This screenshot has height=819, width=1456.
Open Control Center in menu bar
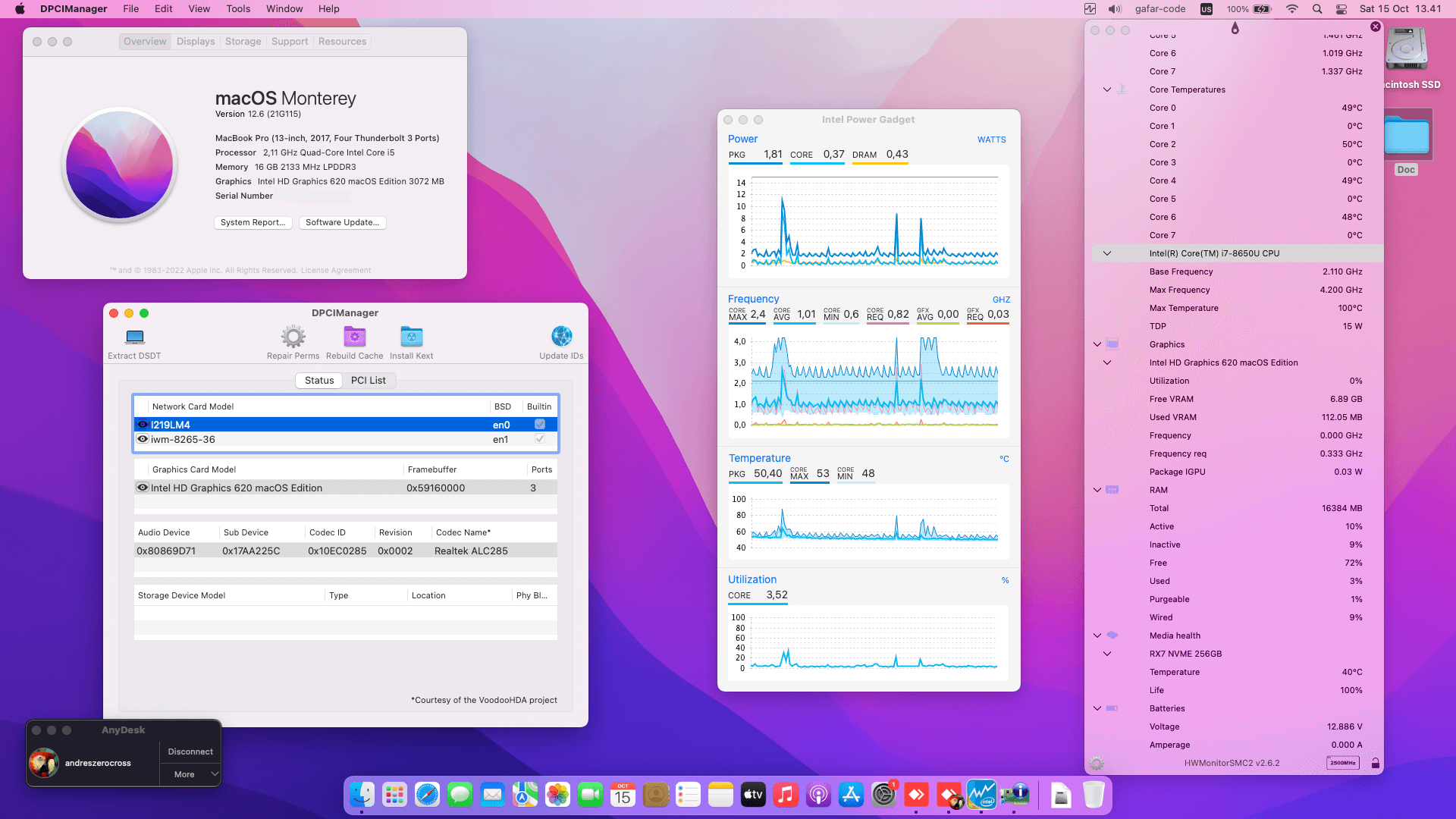pos(1341,9)
